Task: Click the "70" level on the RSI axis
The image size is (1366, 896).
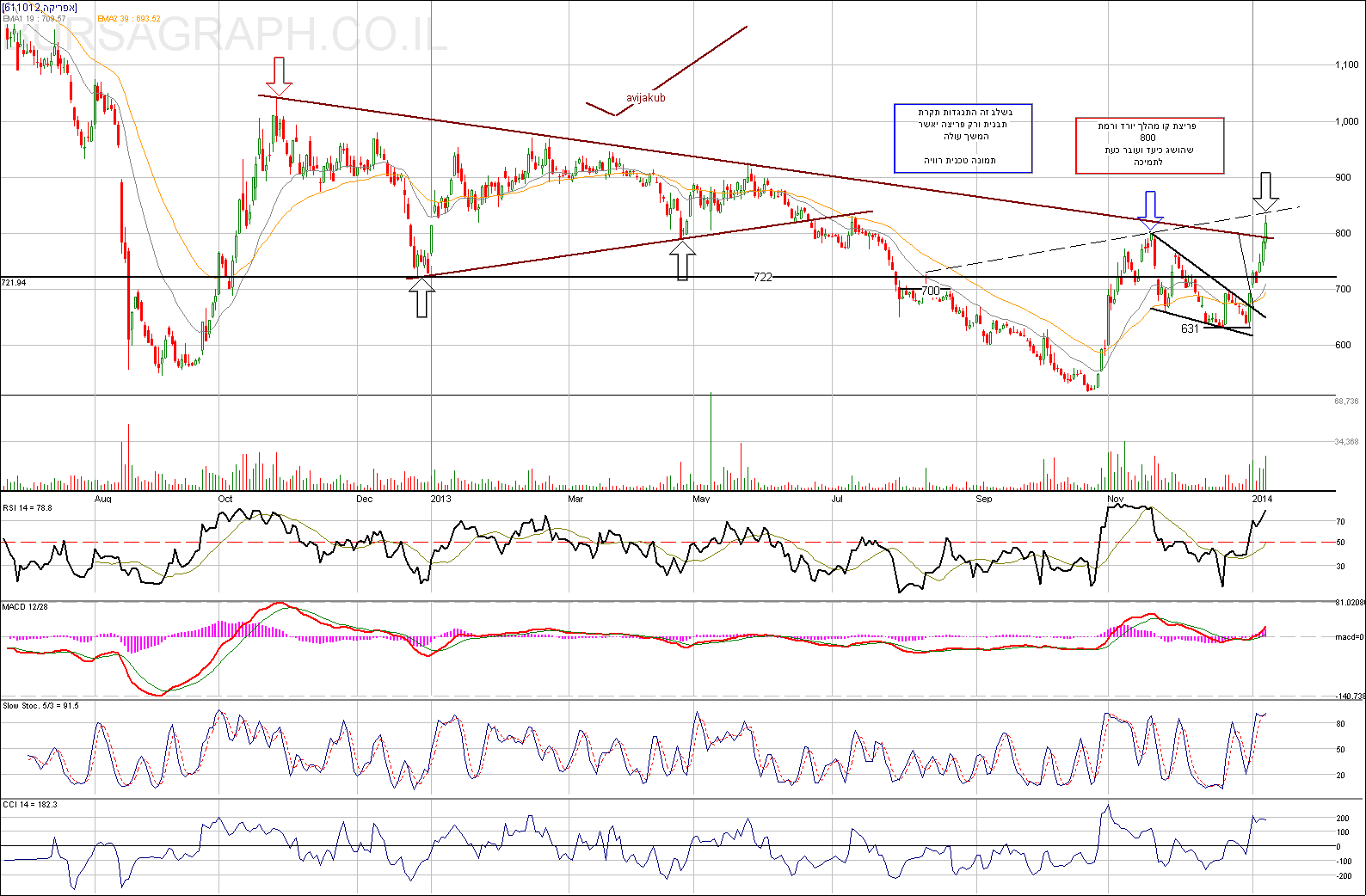Action: pyautogui.click(x=1341, y=522)
